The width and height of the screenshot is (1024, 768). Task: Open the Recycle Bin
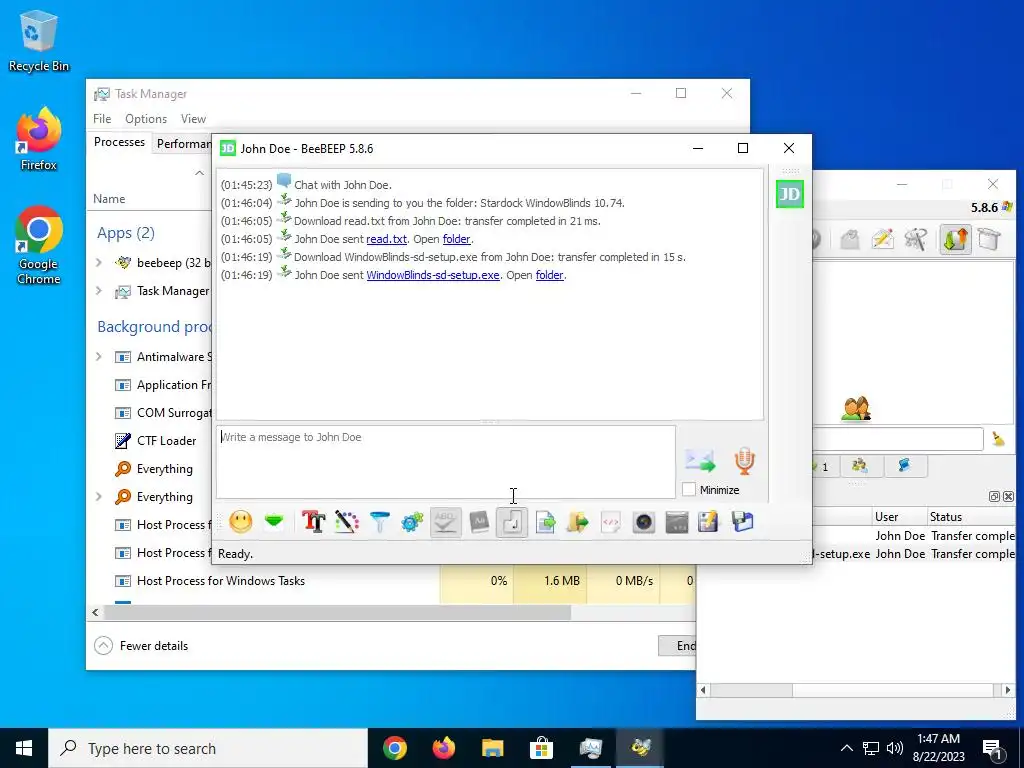(39, 40)
